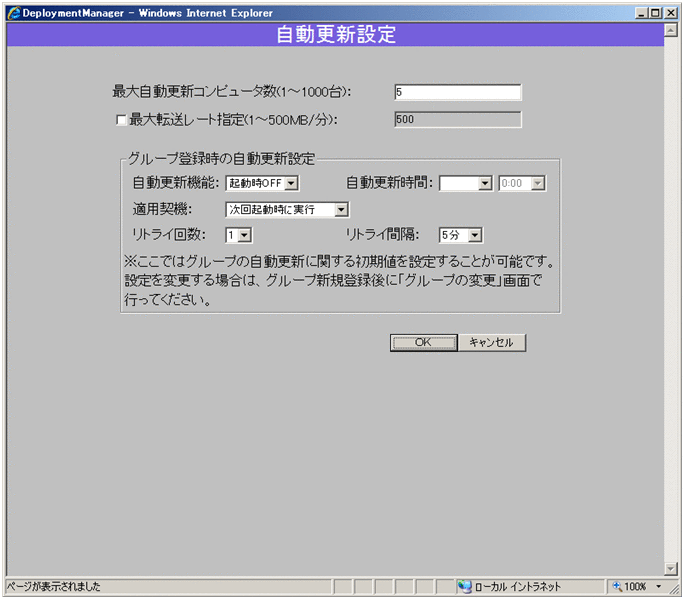Viewport: 685px width, 600px height.
Task: Open the リトライ間隔 dropdown showing 5分
Action: pyautogui.click(x=460, y=235)
